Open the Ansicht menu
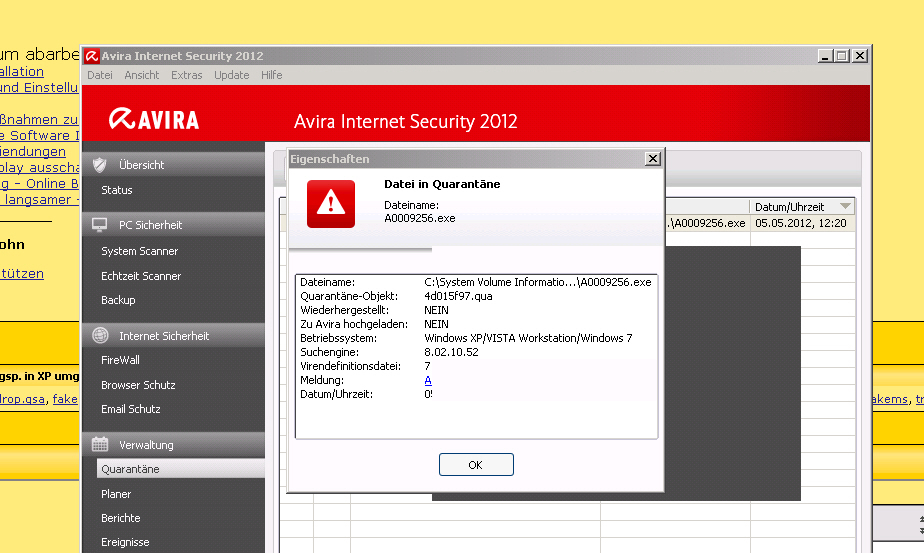 point(141,75)
